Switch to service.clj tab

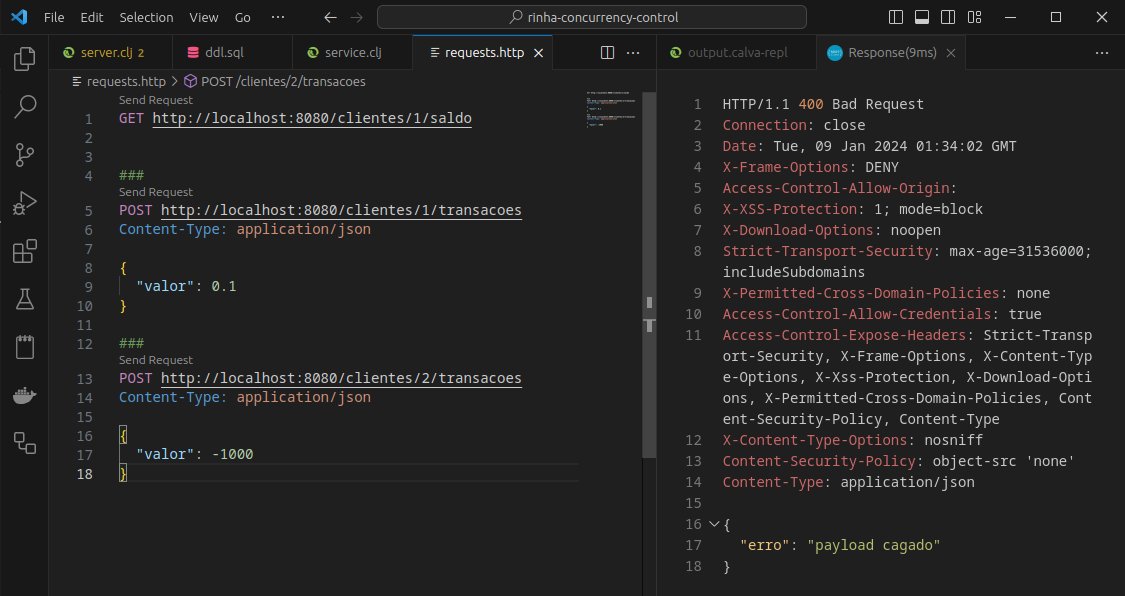point(352,52)
